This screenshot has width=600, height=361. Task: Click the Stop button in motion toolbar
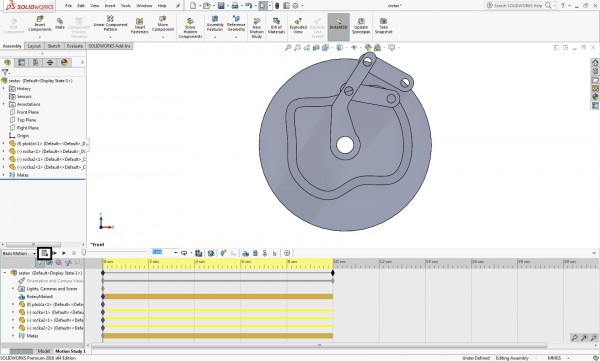[x=74, y=253]
